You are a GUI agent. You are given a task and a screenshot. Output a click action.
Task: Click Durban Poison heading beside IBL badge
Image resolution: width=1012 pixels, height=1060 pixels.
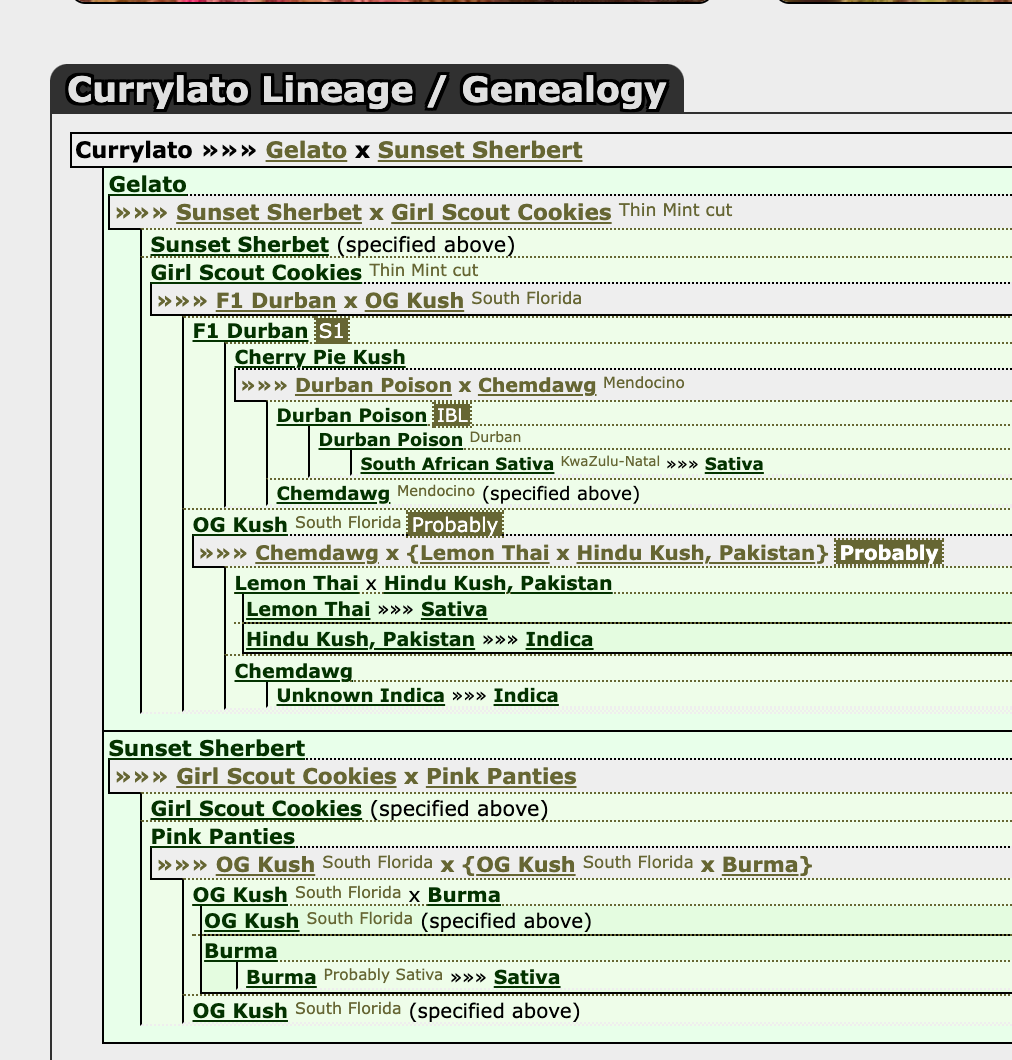pos(352,415)
